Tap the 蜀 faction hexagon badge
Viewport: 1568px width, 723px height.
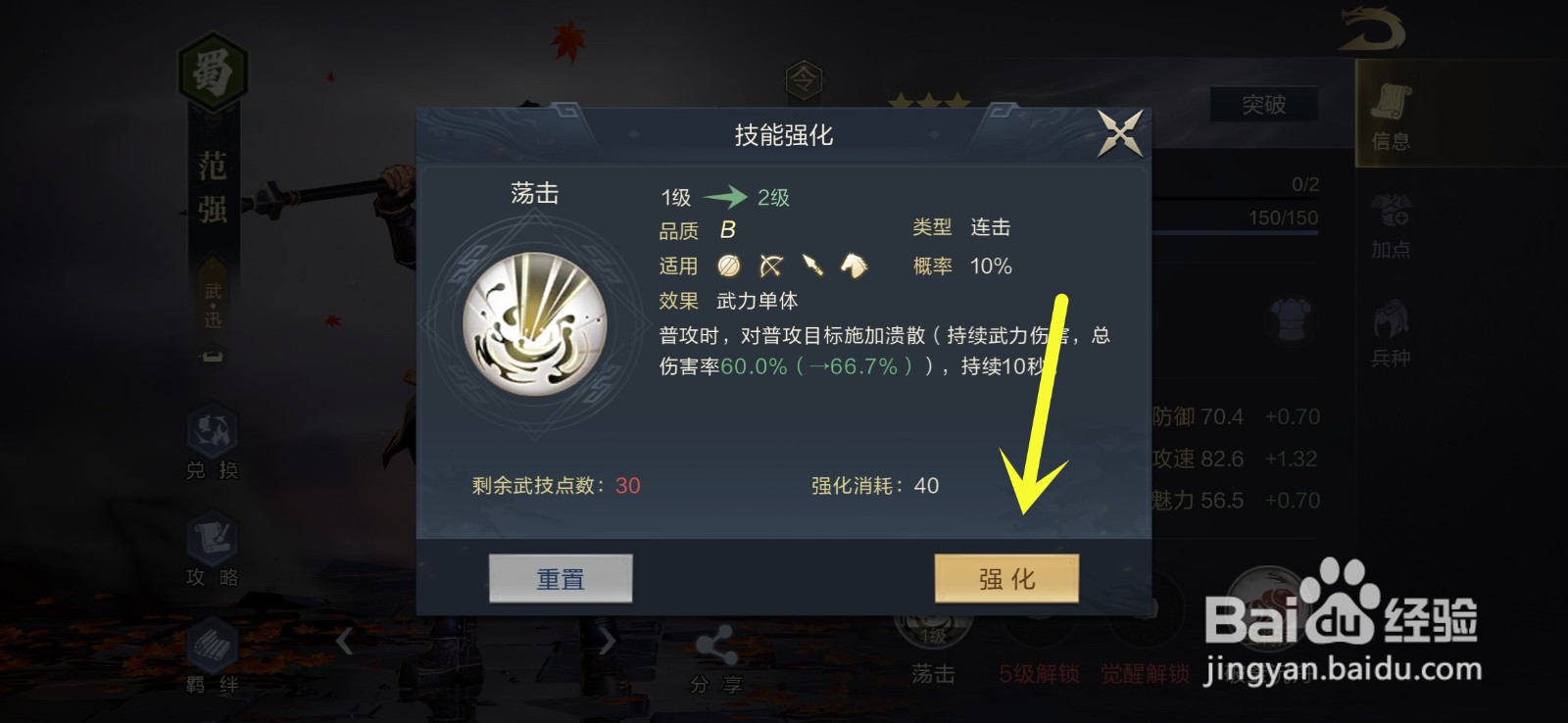pos(213,72)
